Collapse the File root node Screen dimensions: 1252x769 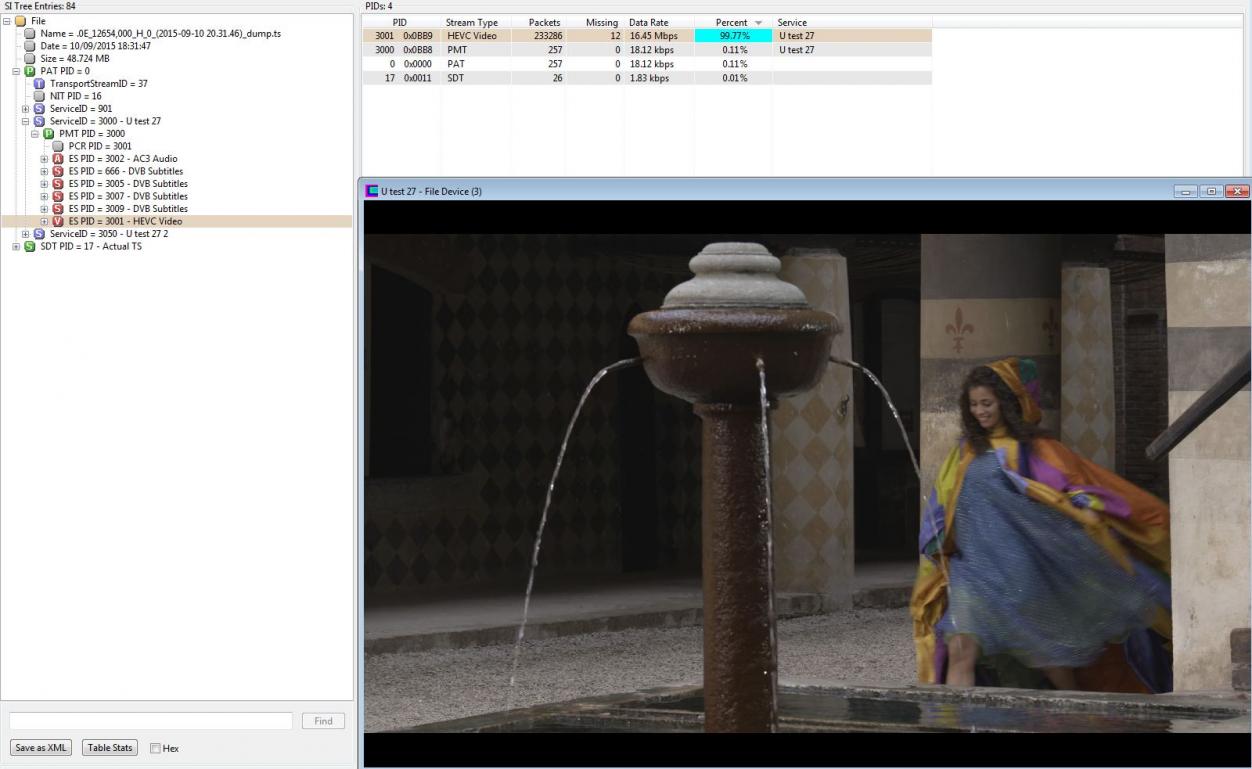point(8,21)
